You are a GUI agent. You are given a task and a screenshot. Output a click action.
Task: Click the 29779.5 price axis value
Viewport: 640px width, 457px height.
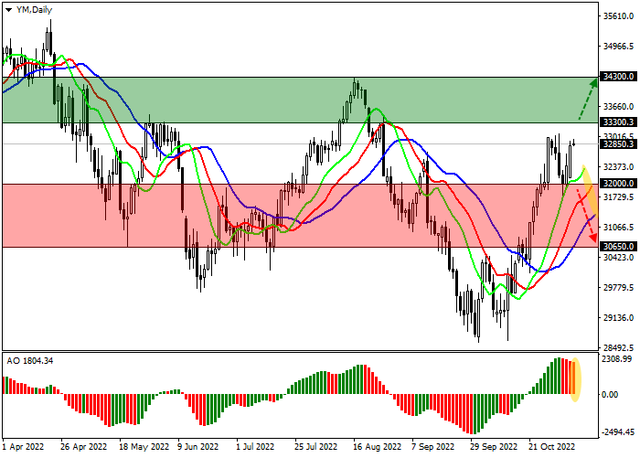coord(618,288)
